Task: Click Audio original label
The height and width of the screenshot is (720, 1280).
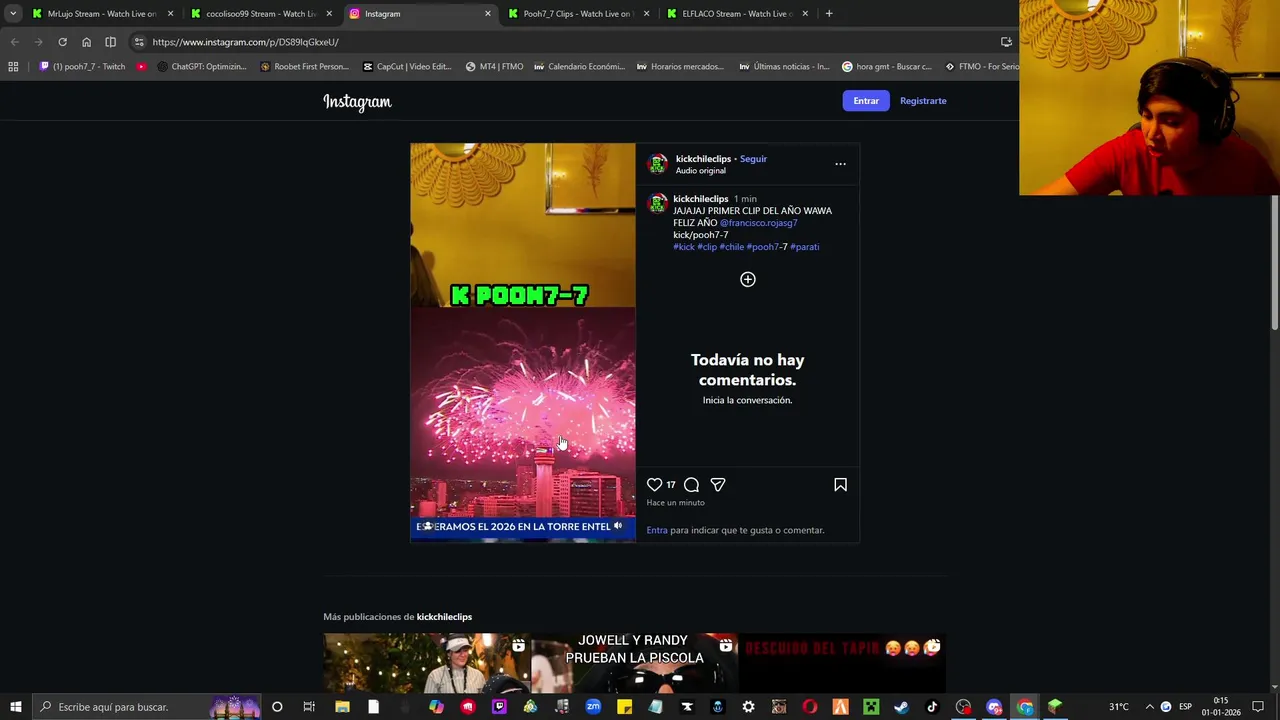Action: (x=701, y=171)
